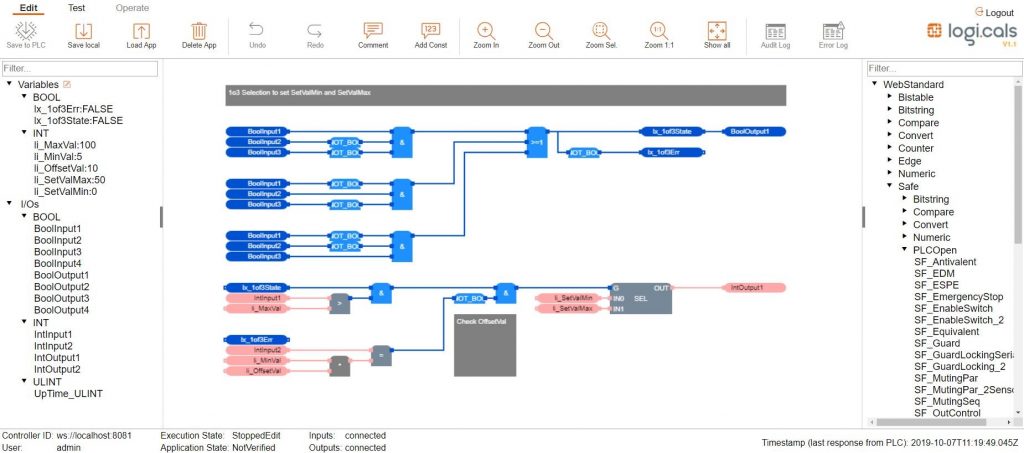Zoom in on the diagram
Image resolution: width=1024 pixels, height=453 pixels.
coord(487,30)
